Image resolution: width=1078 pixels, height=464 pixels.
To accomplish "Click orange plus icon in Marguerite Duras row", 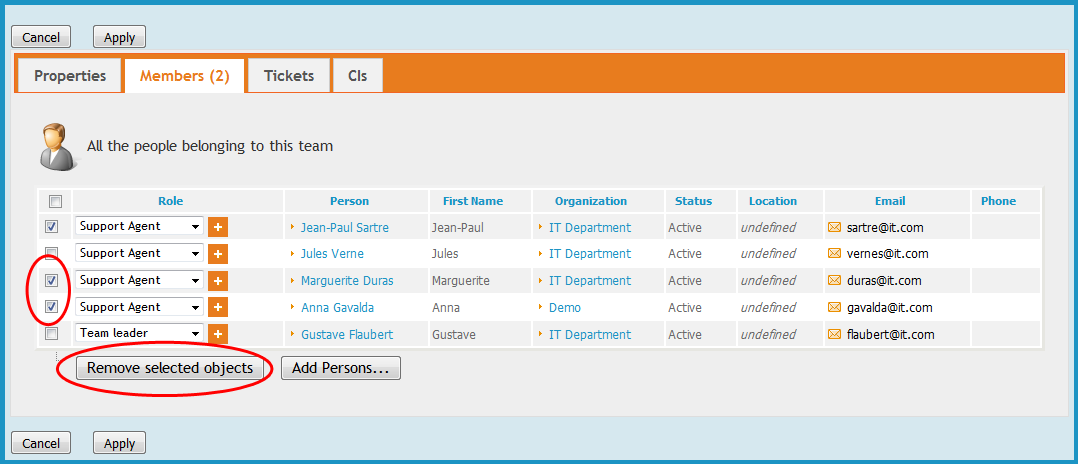I will [x=218, y=281].
